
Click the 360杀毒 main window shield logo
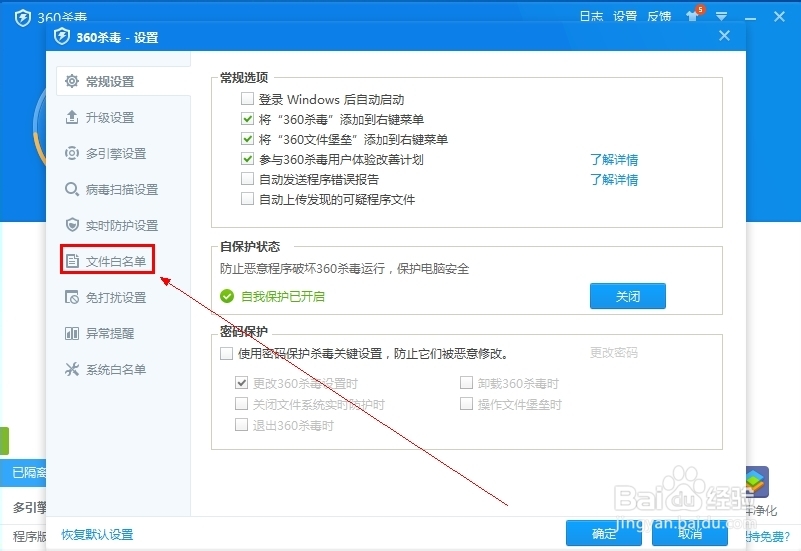[22, 17]
